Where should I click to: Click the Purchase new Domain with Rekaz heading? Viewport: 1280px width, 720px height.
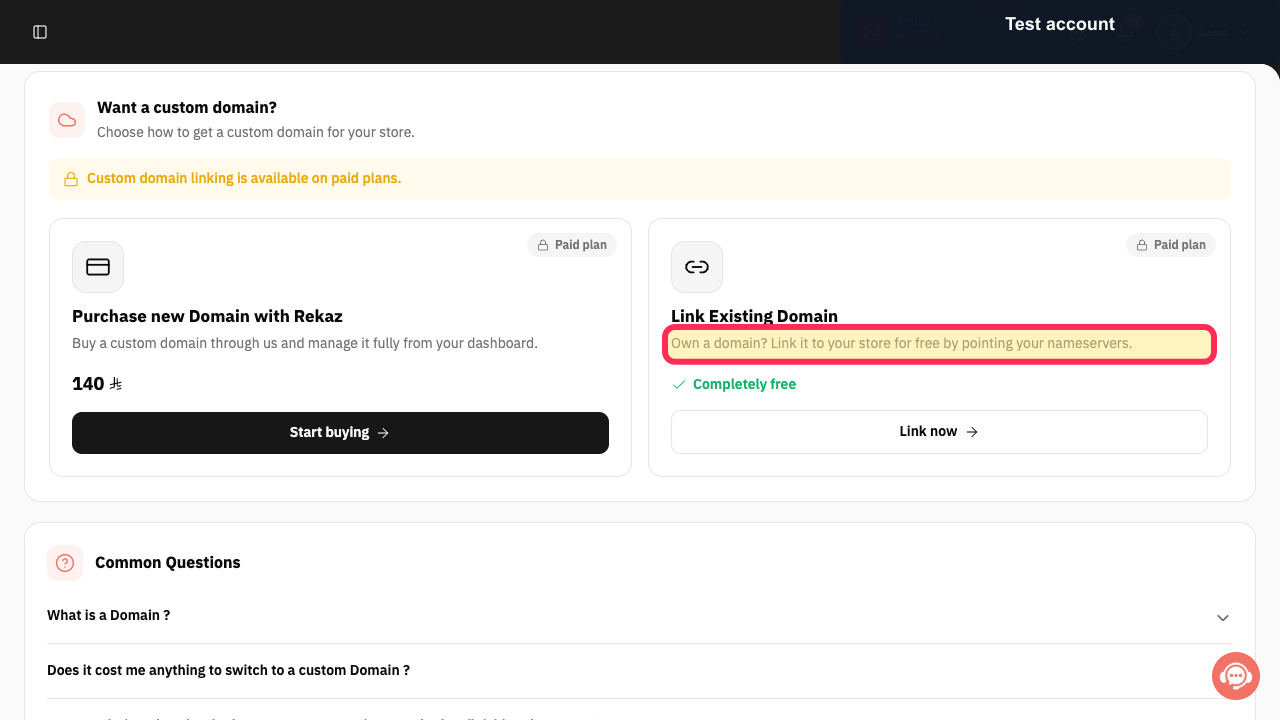pyautogui.click(x=207, y=316)
